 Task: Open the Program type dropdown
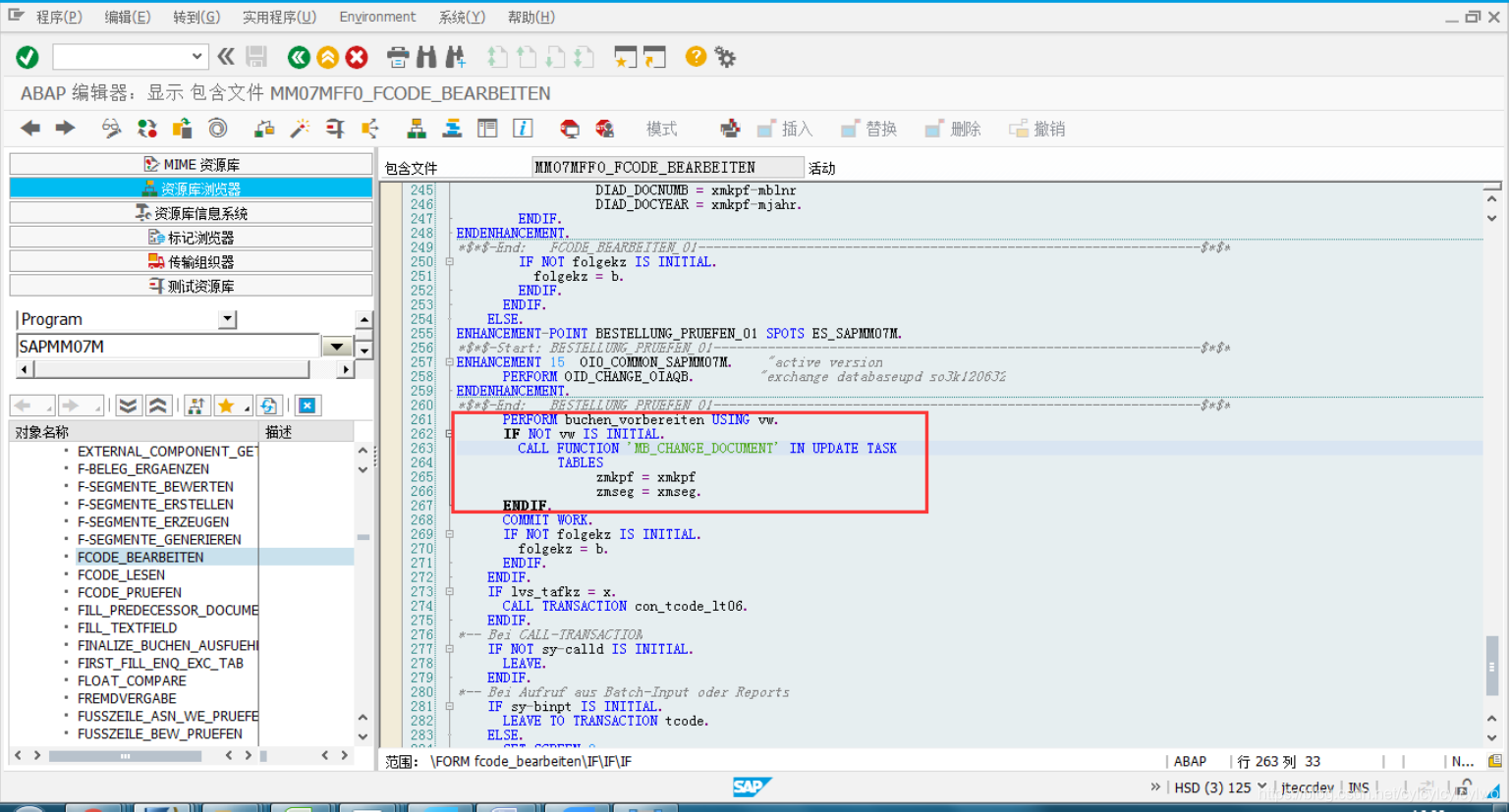(x=227, y=318)
